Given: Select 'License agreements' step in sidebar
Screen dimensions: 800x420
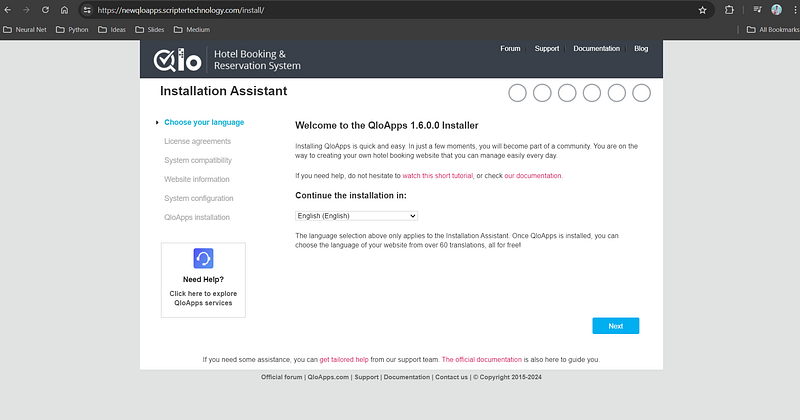Looking at the screenshot, I should pyautogui.click(x=197, y=141).
